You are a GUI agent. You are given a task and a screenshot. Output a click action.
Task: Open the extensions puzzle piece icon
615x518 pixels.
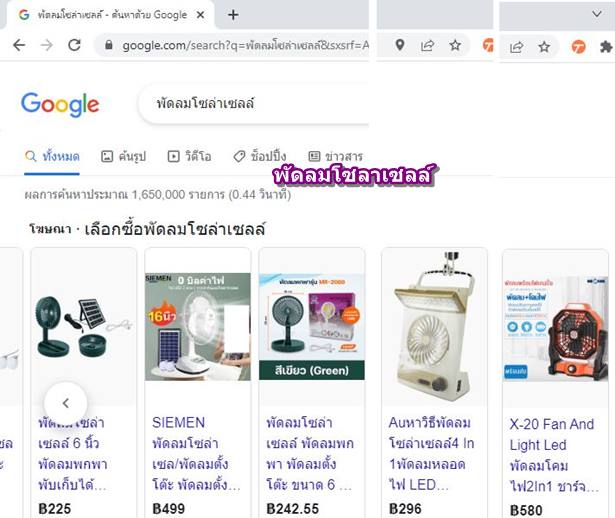click(606, 47)
